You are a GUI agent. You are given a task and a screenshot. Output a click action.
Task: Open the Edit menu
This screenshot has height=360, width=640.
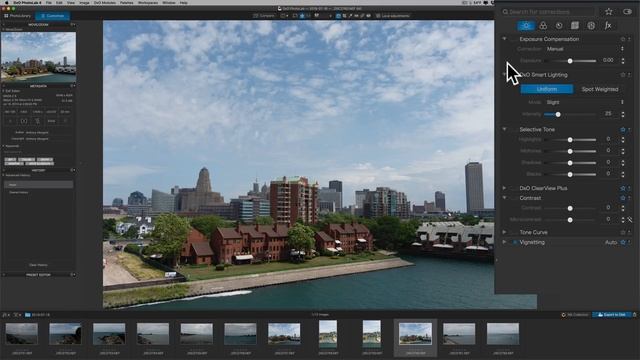pos(59,2)
